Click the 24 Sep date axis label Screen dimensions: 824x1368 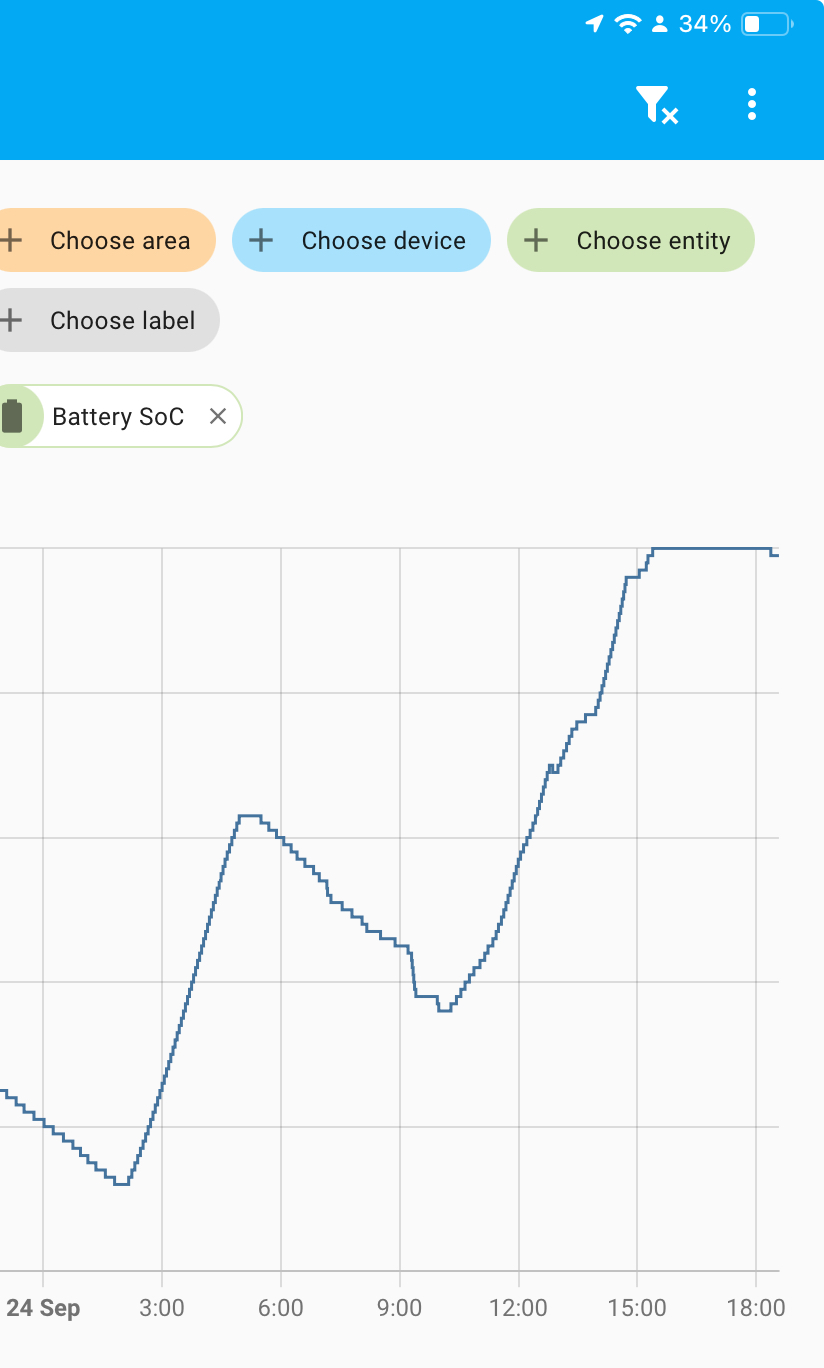tap(43, 1308)
